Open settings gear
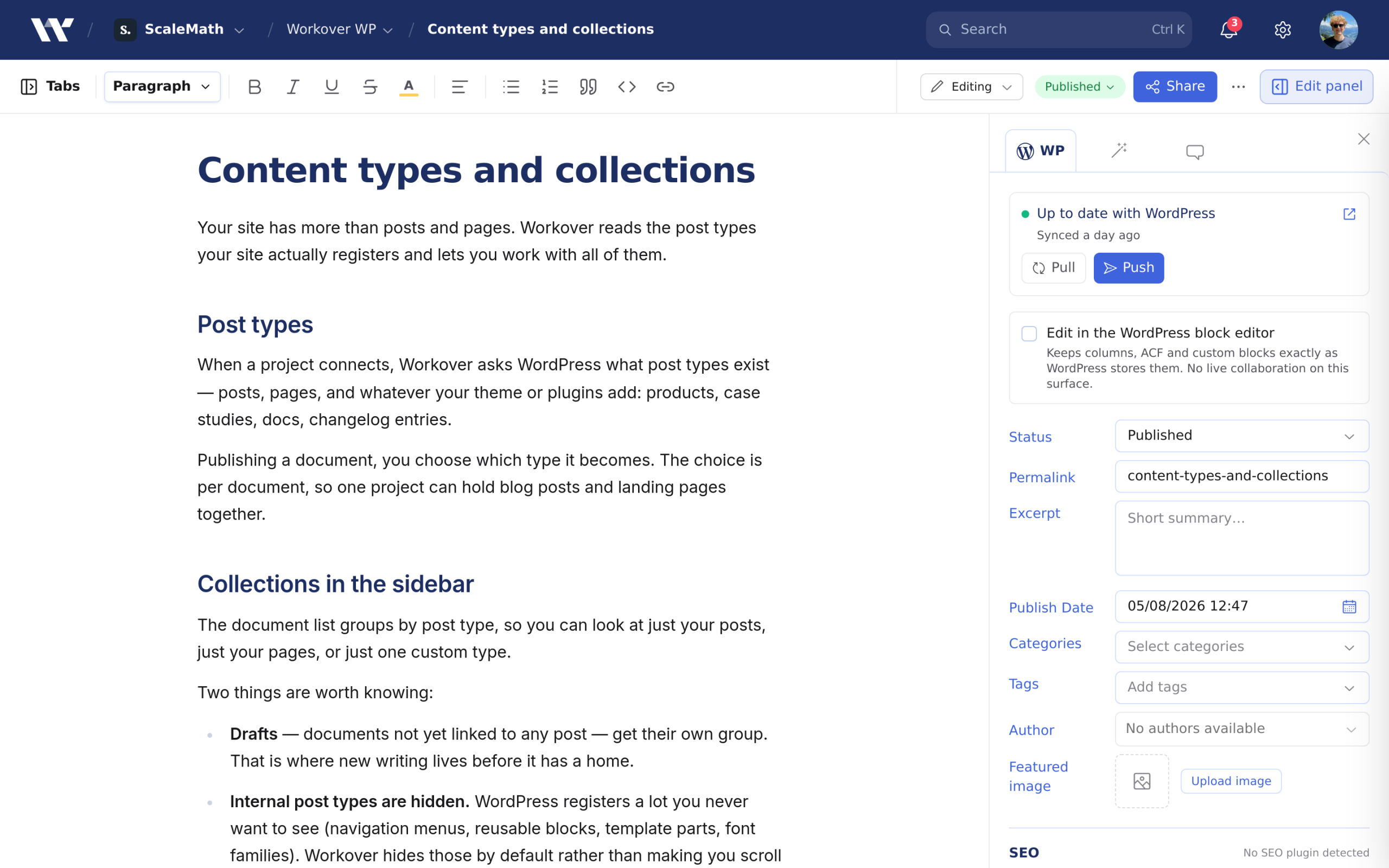This screenshot has height=868, width=1389. pos(1283,29)
